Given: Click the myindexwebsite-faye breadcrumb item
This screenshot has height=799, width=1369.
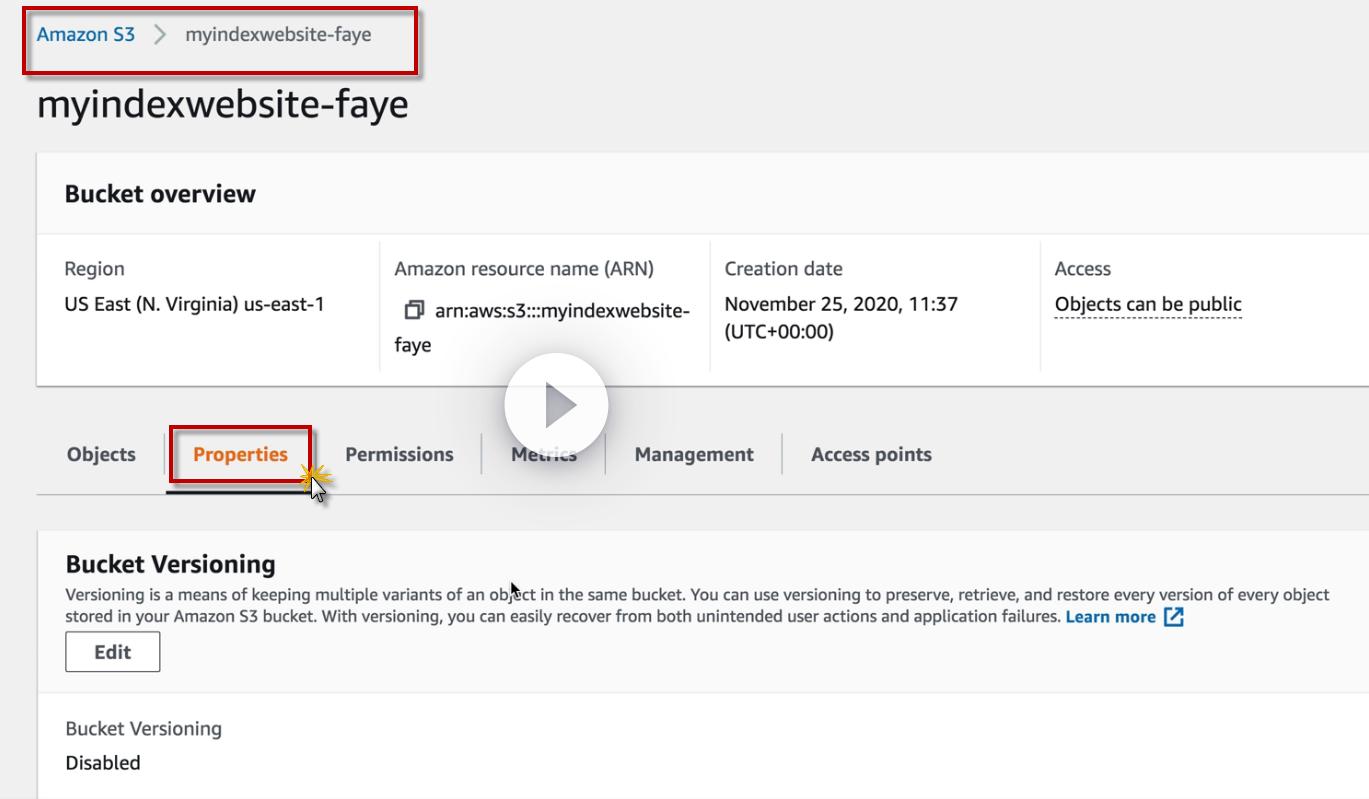Looking at the screenshot, I should pos(278,35).
